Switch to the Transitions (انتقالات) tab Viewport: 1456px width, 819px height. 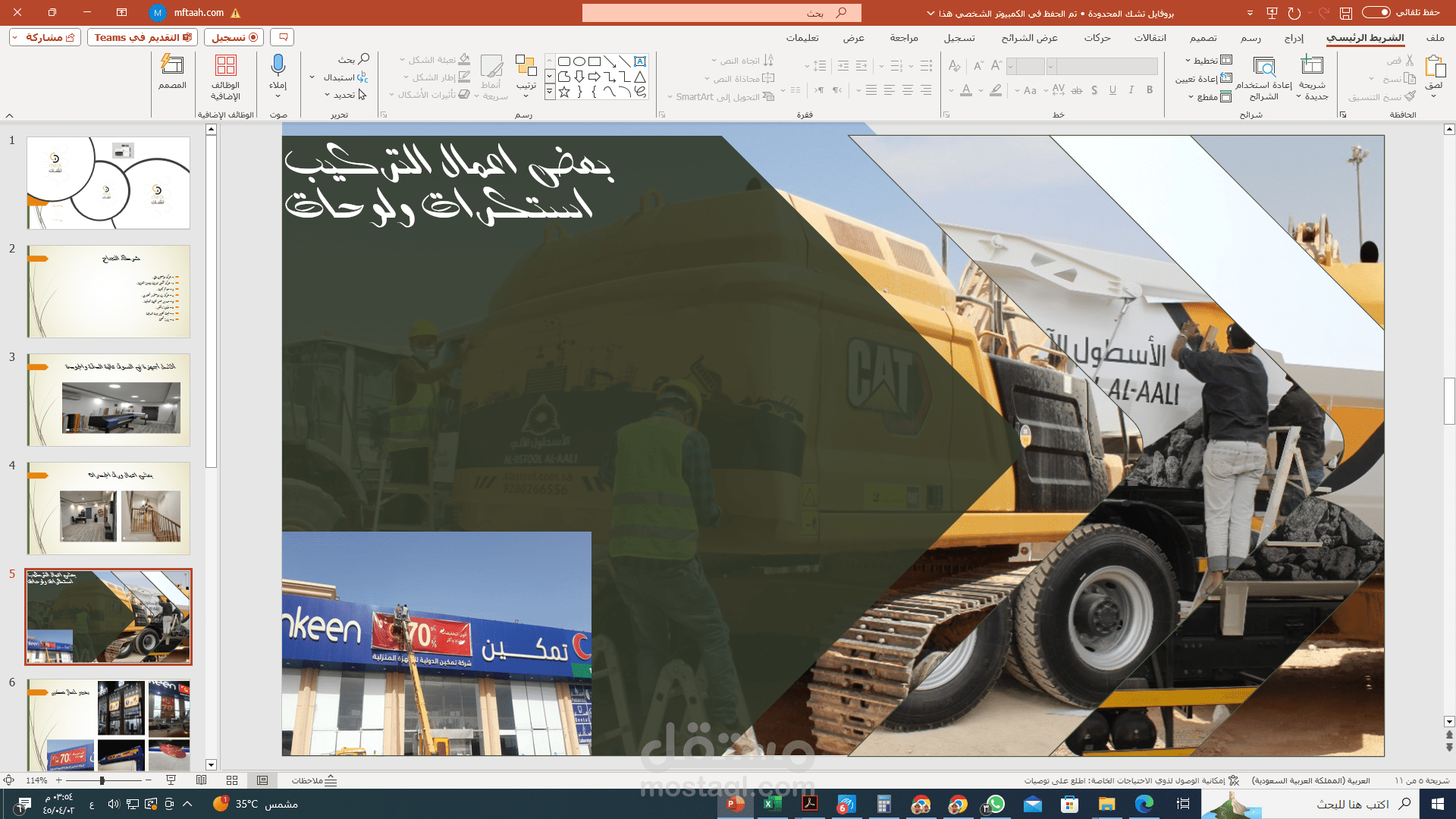coord(1150,37)
